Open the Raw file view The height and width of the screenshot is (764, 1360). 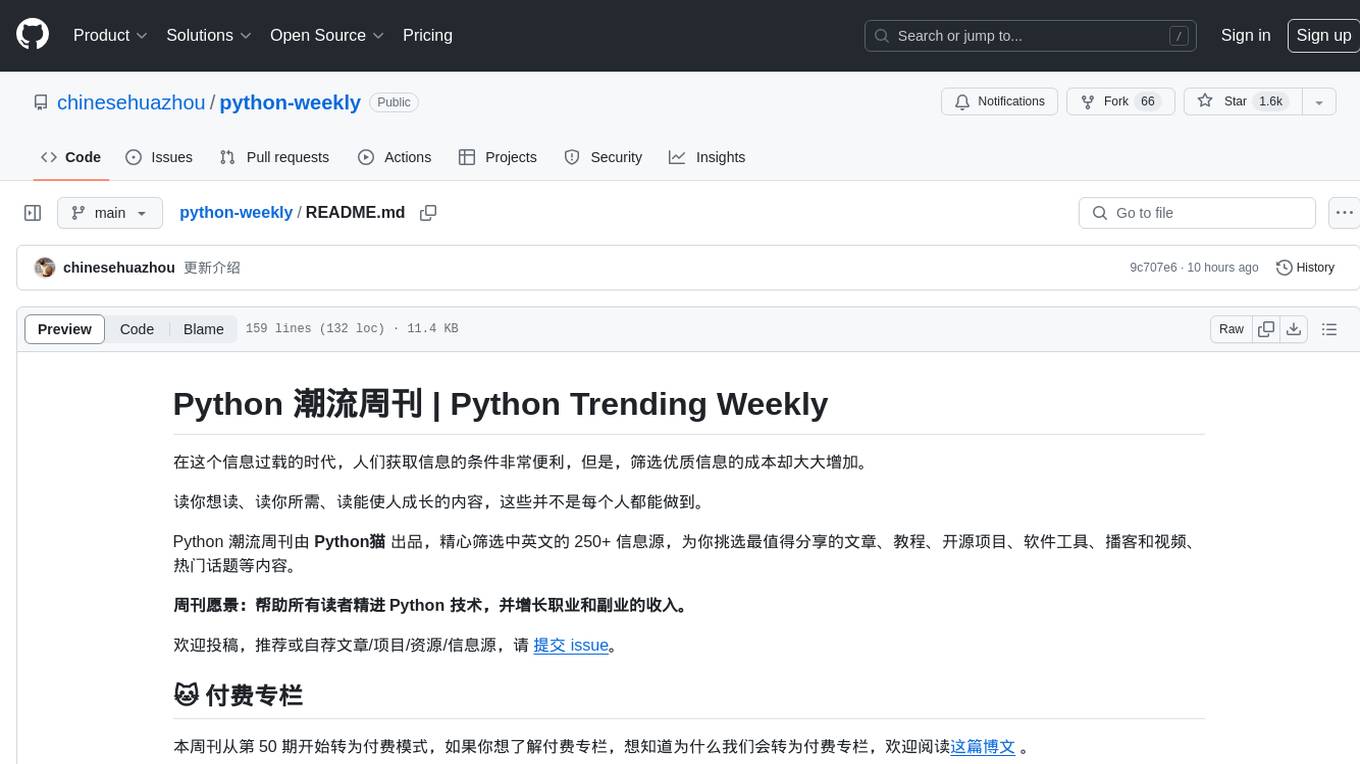[1231, 329]
